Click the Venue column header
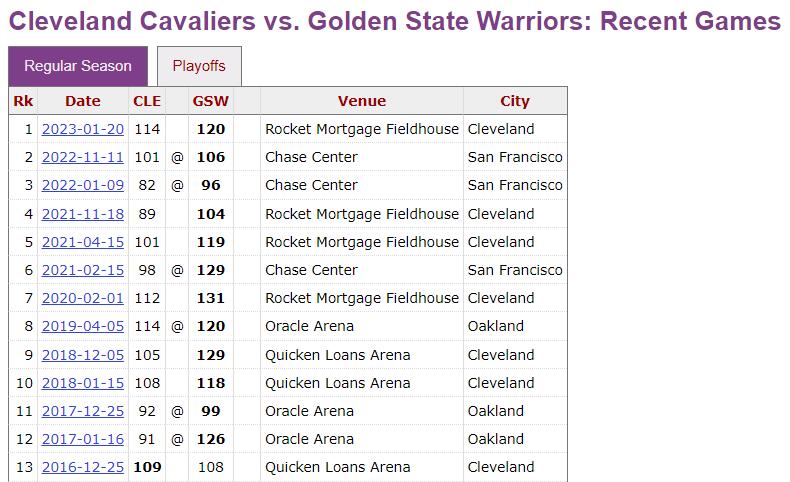790x482 pixels. coord(362,101)
